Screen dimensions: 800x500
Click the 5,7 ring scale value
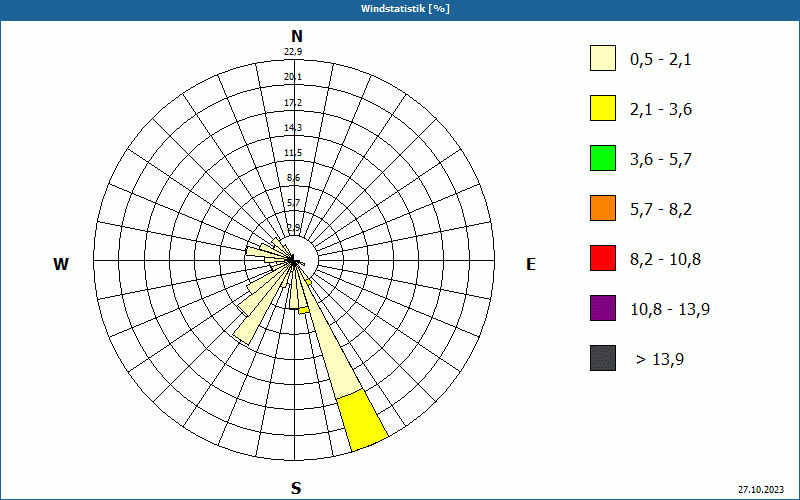(x=293, y=203)
